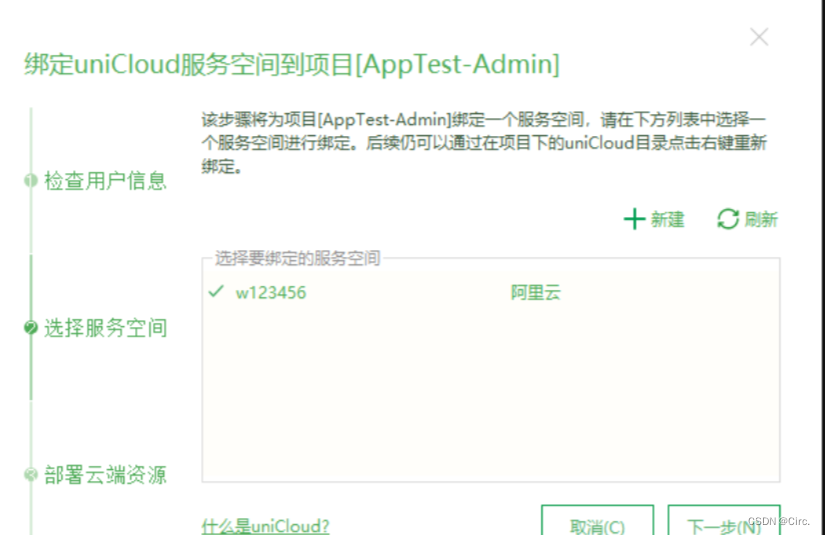Image resolution: width=825 pixels, height=535 pixels.
Task: Click the 阿里云 provider text
Action: (x=536, y=292)
